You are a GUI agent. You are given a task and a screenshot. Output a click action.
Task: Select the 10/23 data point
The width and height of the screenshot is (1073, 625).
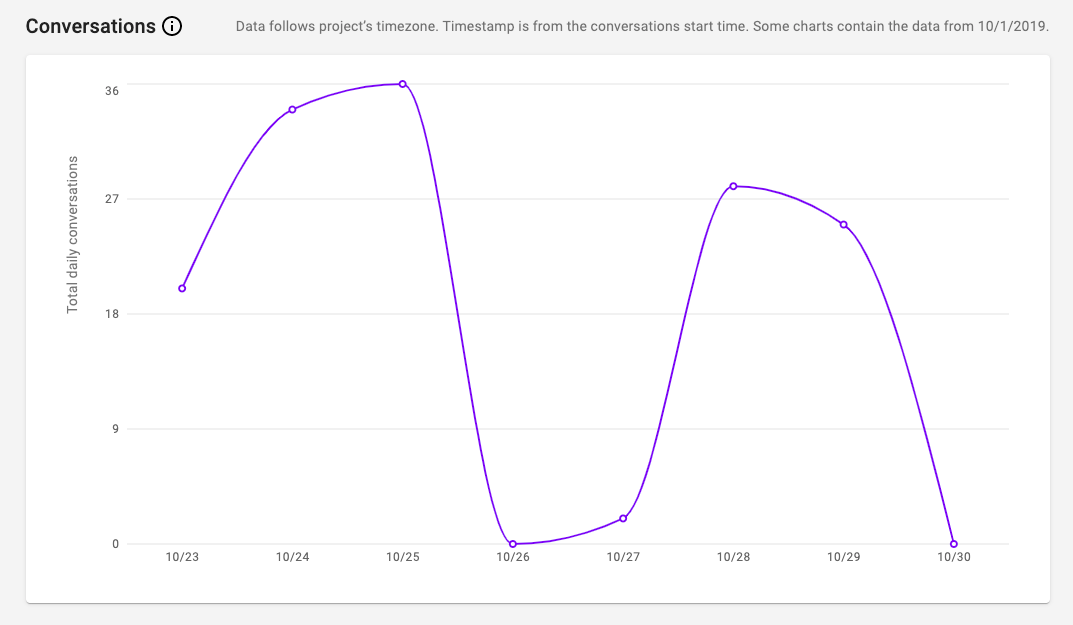pos(182,288)
